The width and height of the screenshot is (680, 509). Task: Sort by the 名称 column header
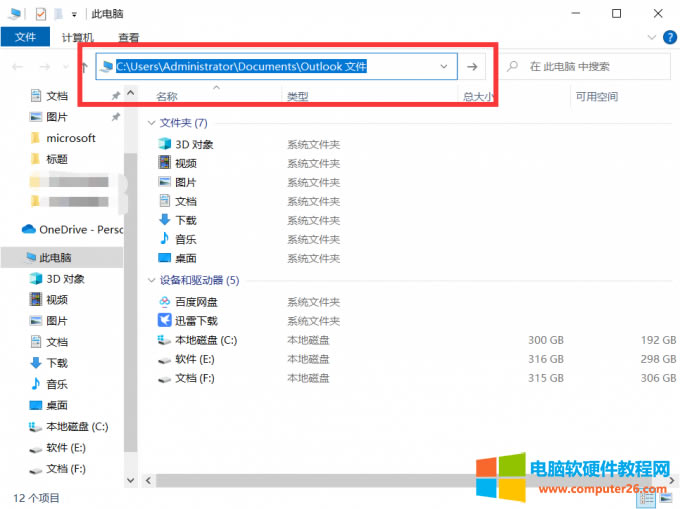pos(167,96)
